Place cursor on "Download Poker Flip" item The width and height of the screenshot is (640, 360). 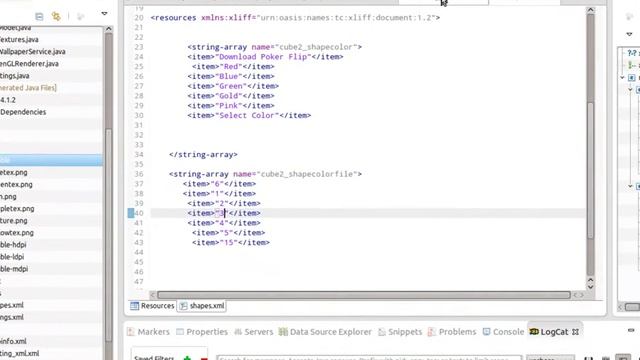[x=265, y=57]
